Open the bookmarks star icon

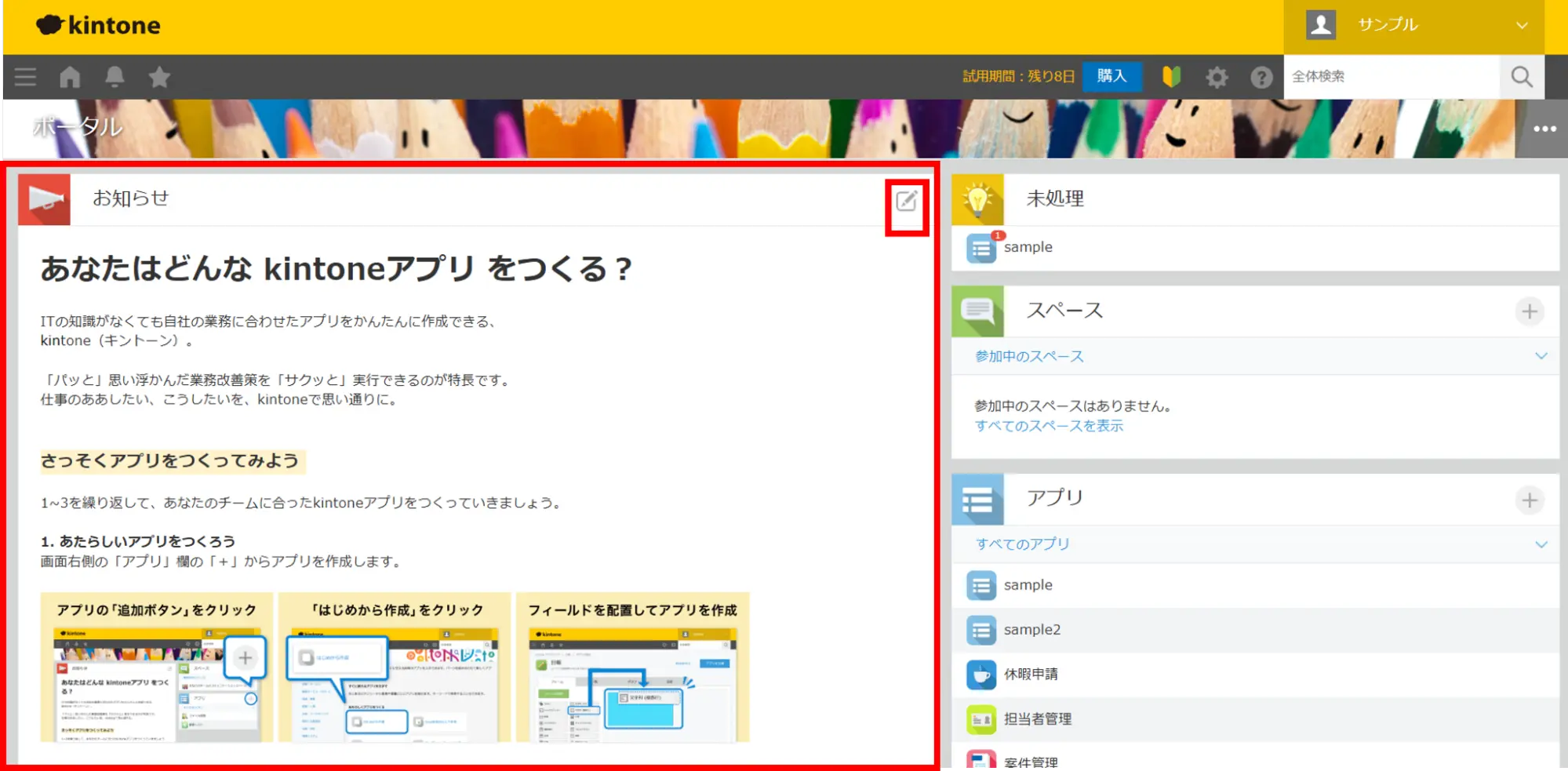[159, 77]
